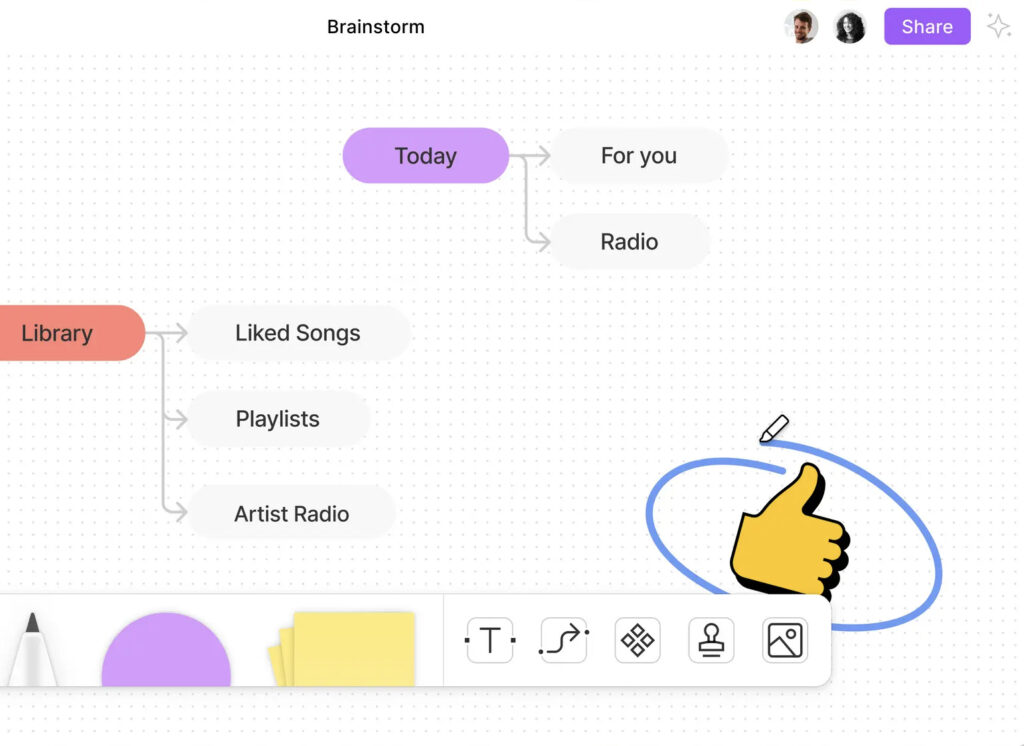
Task: Select the Liked Songs node
Action: [298, 333]
